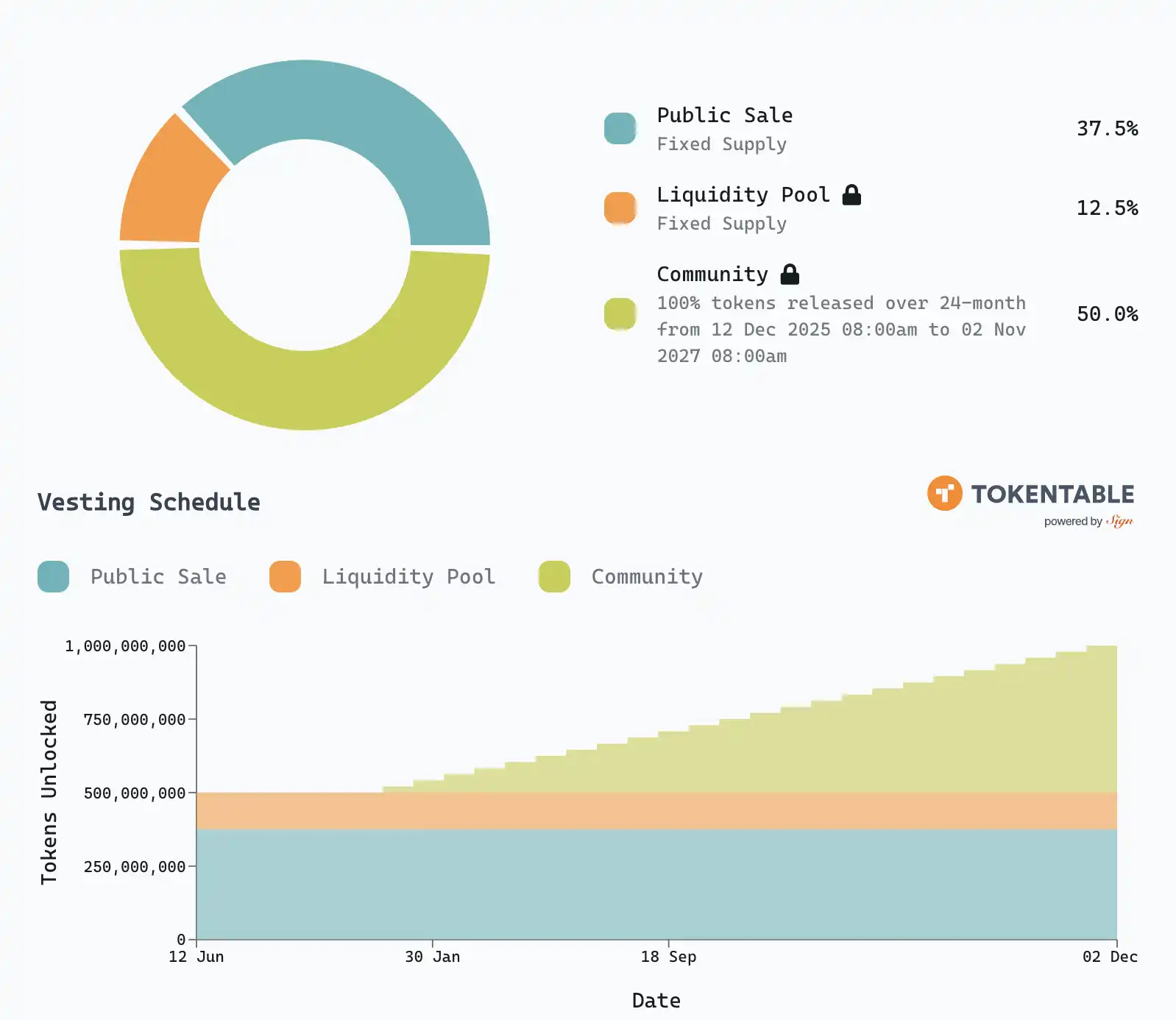Viewport: 1176px width, 1020px height.
Task: Toggle Community series in vesting chart legend
Action: tap(621, 576)
